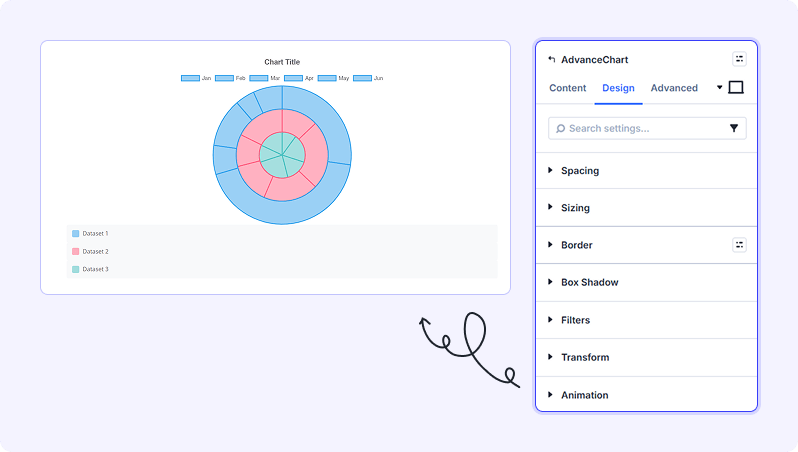Click the Dataset 1 blue color swatch
This screenshot has height=452, width=798.
75,233
